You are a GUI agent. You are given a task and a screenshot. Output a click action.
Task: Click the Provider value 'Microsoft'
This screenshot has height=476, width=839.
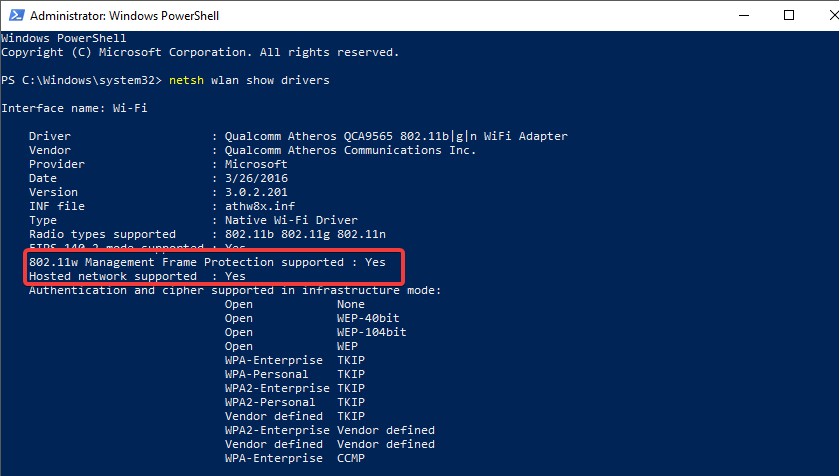[256, 164]
